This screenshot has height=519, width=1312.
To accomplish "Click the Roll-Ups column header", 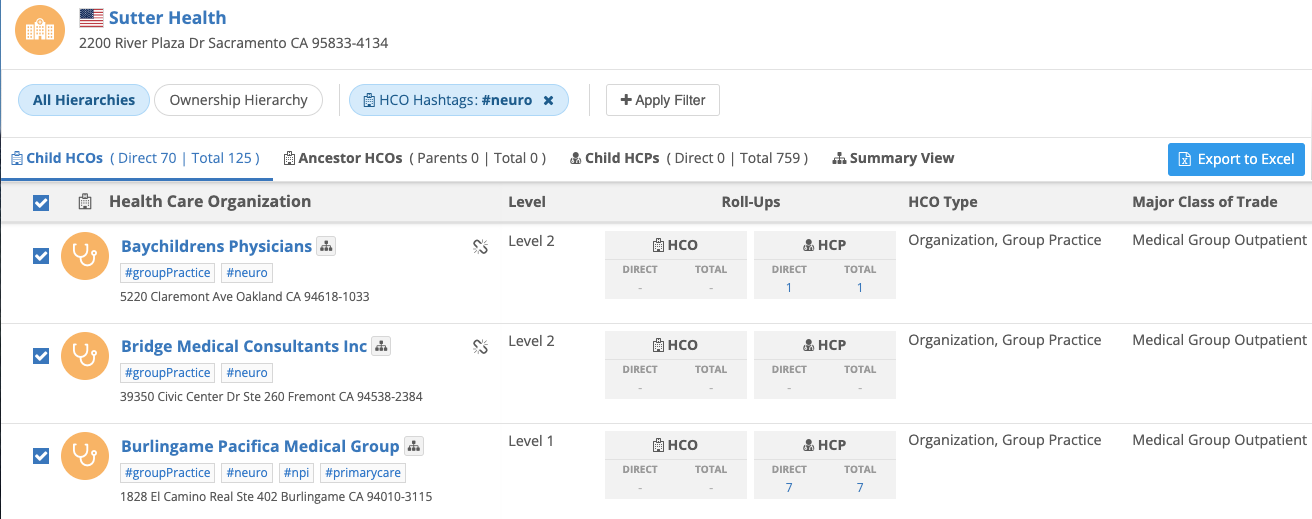I will (x=751, y=202).
